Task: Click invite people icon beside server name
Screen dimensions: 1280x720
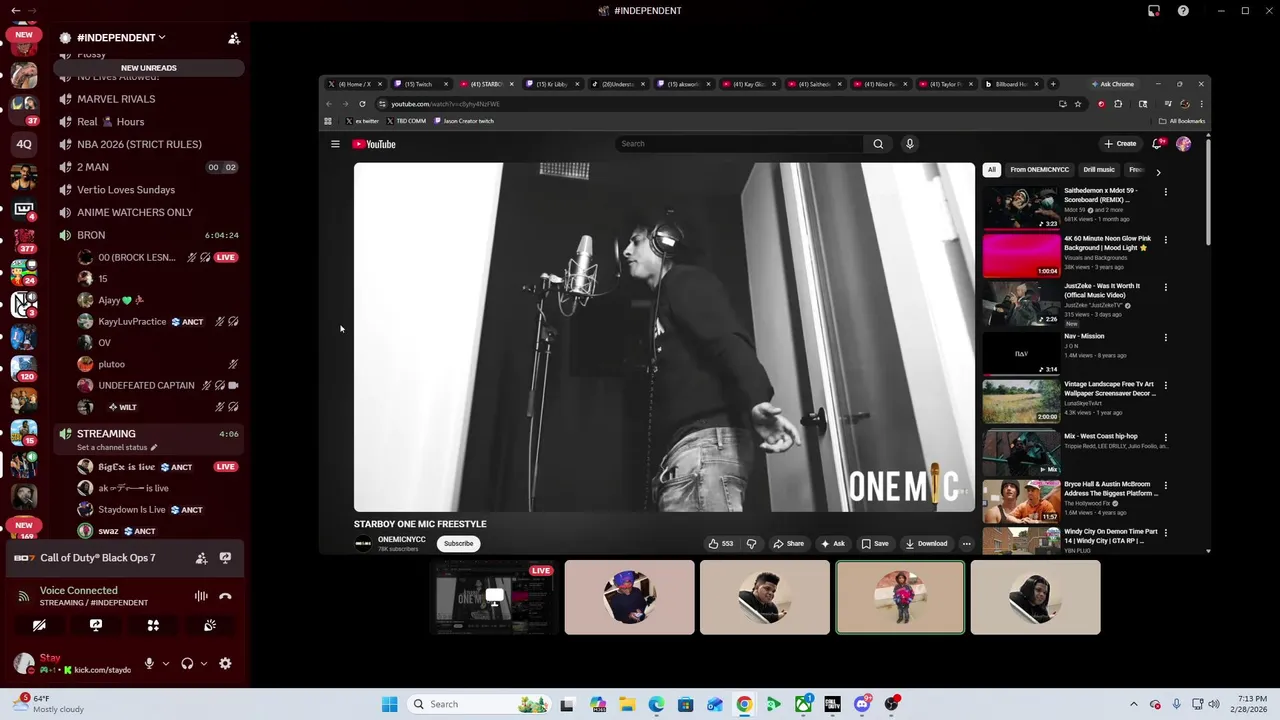Action: [x=234, y=38]
